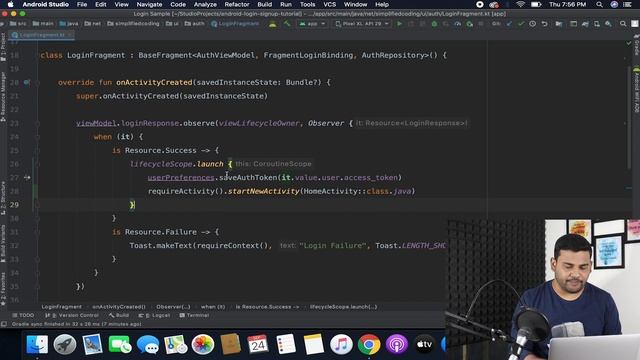Open the Navigate menu

click(x=149, y=4)
